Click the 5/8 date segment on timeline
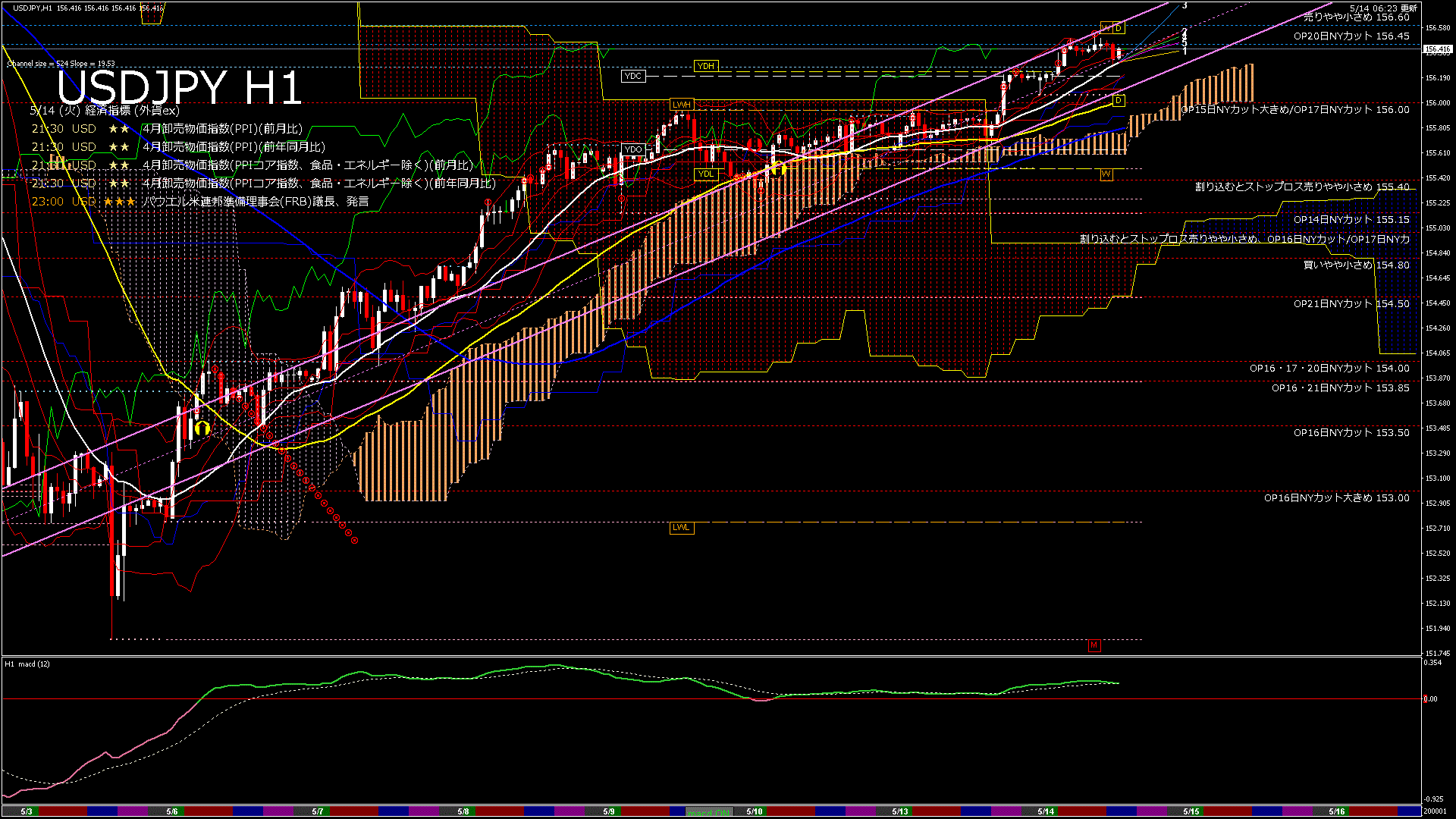This screenshot has height=819, width=1456. 463,811
